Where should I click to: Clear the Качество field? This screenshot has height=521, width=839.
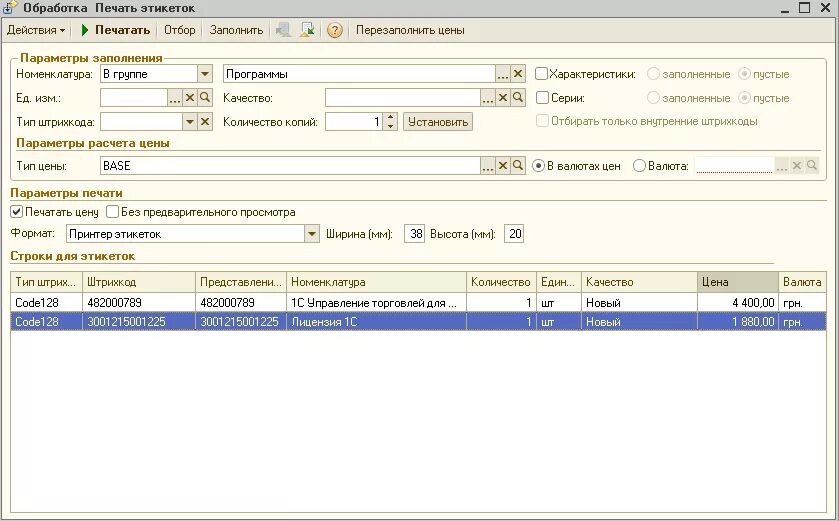coord(502,98)
